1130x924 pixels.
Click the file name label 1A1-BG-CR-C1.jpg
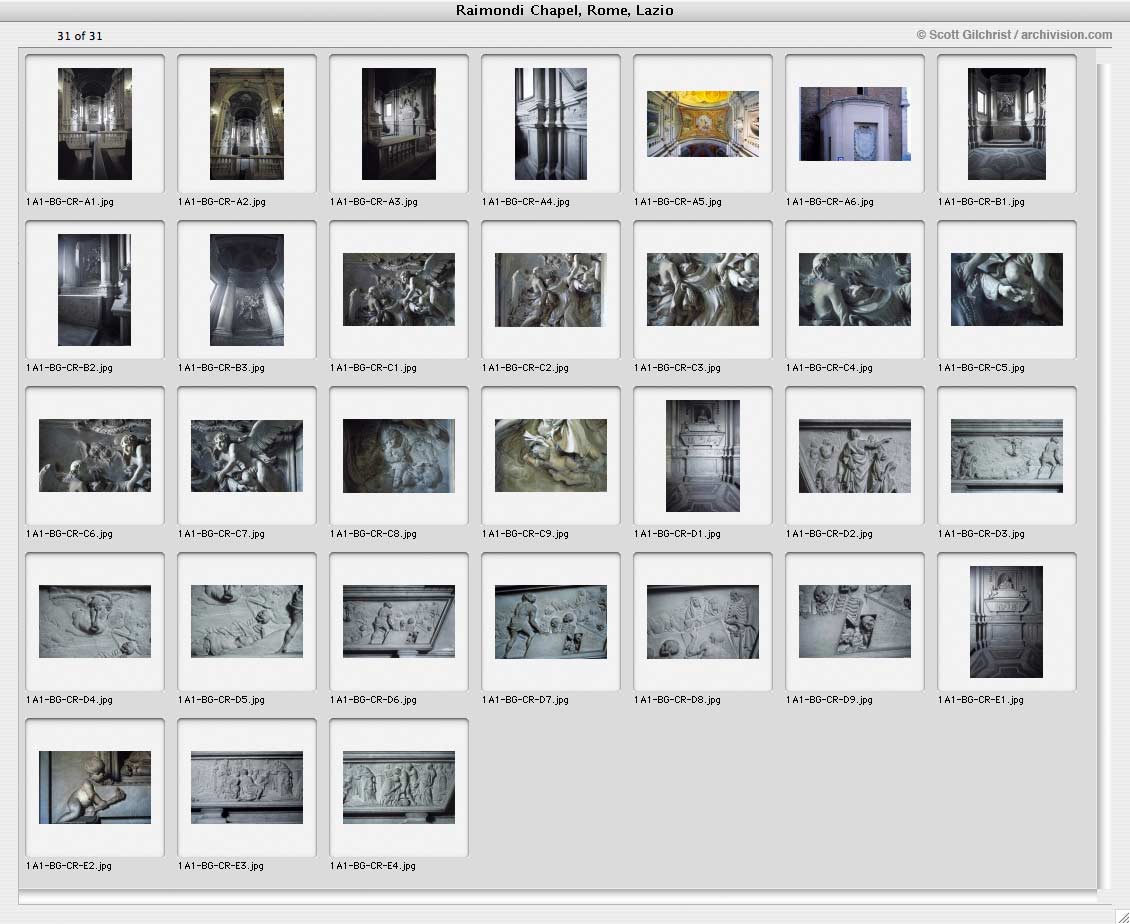pyautogui.click(x=373, y=368)
